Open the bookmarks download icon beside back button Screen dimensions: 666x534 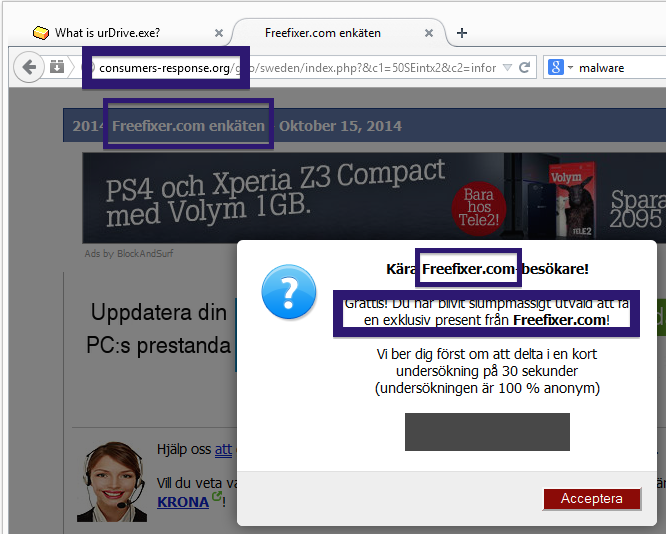(x=56, y=67)
